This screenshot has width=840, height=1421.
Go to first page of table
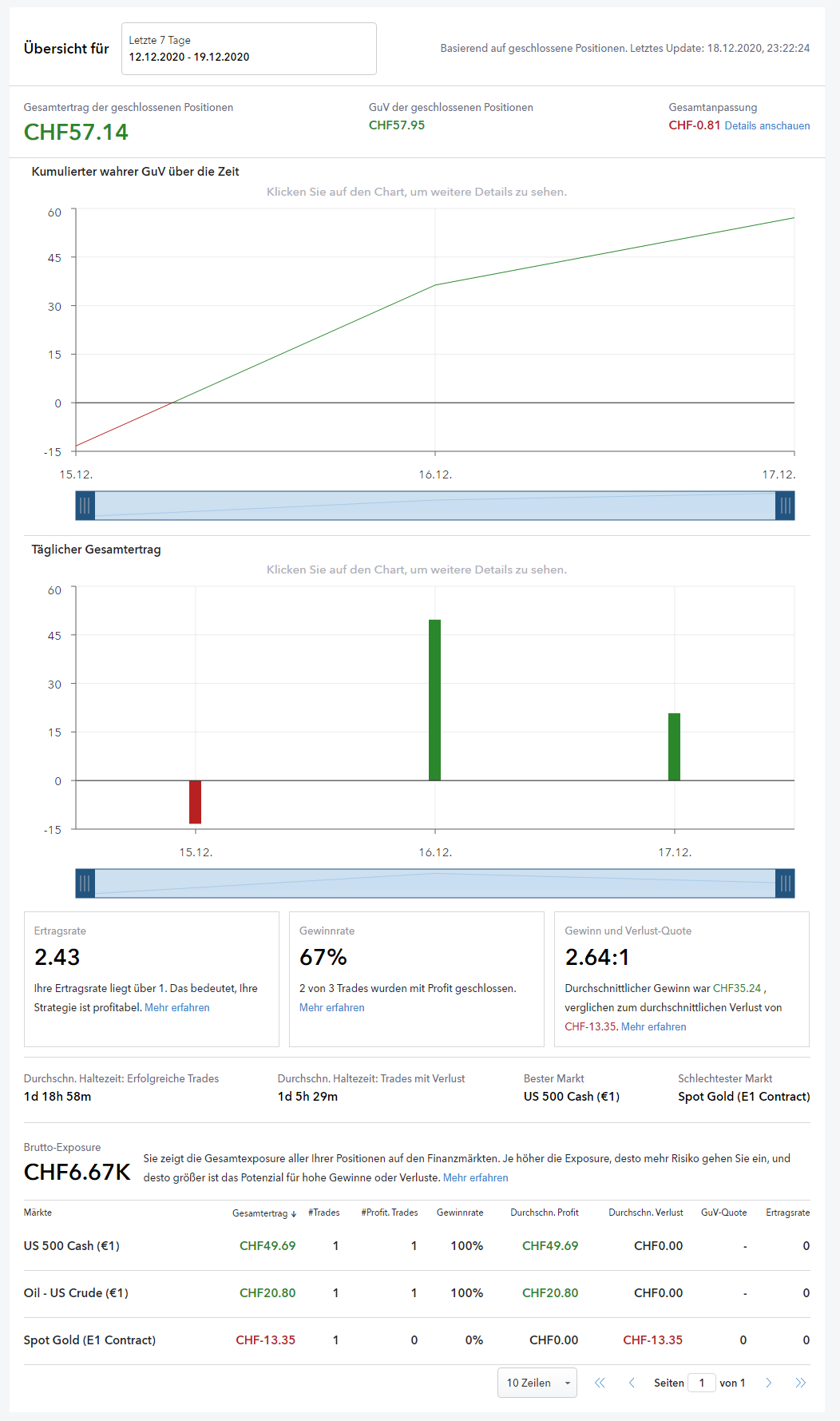click(600, 1383)
